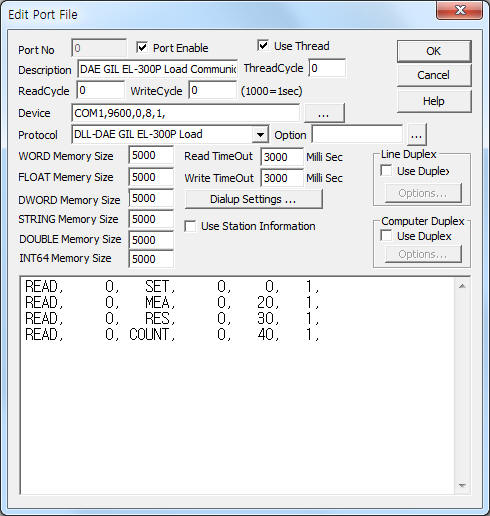
Task: Click the Cancel button
Action: click(x=434, y=75)
